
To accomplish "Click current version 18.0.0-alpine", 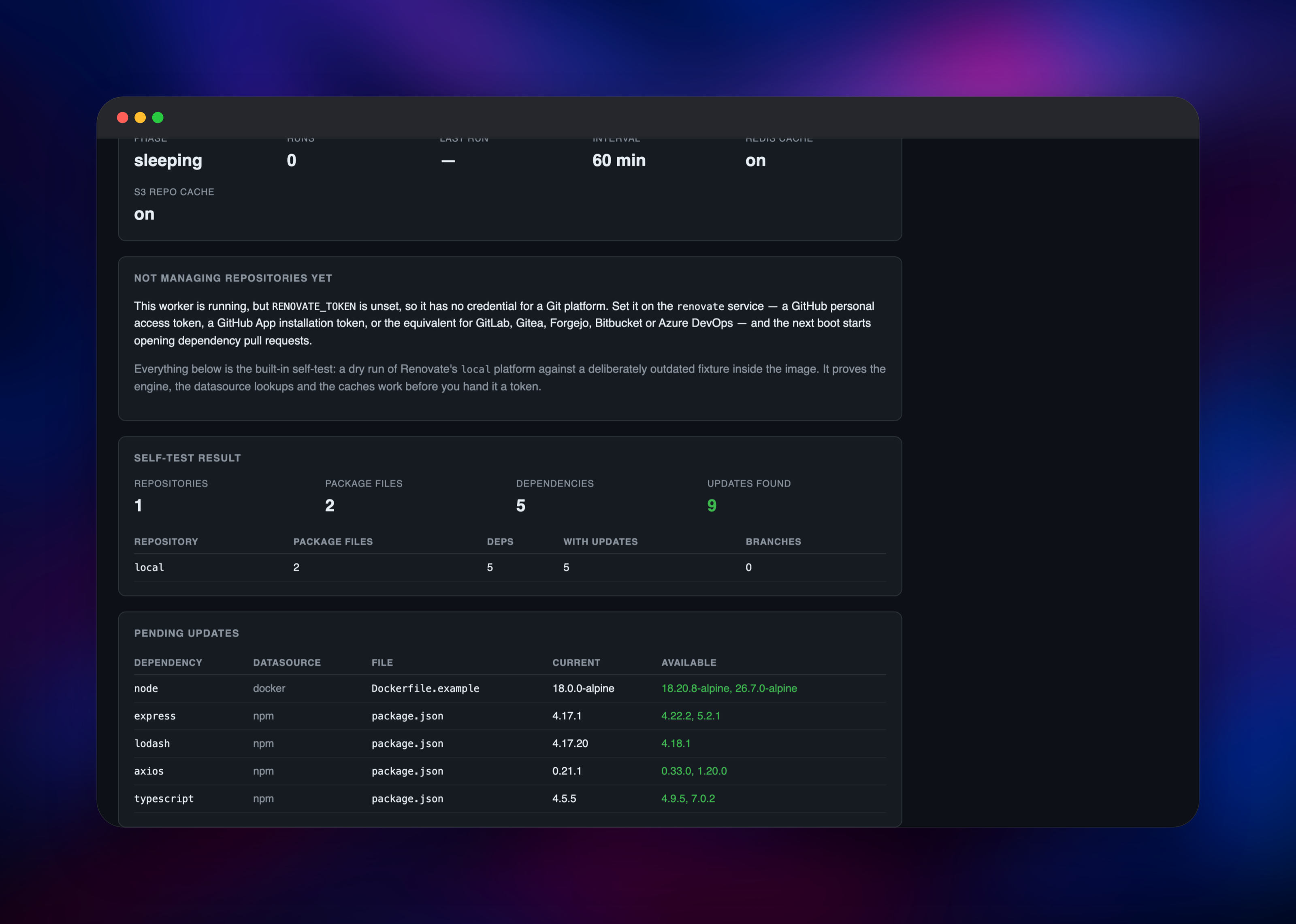I will pos(583,688).
